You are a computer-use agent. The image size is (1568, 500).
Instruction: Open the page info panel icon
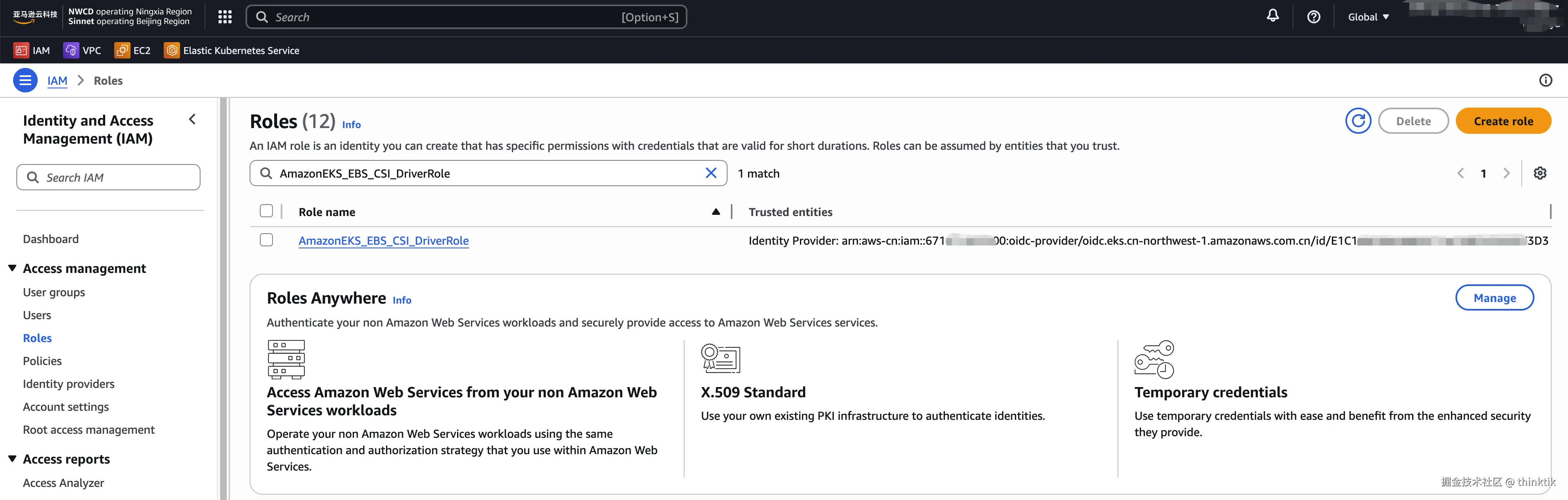click(1545, 80)
